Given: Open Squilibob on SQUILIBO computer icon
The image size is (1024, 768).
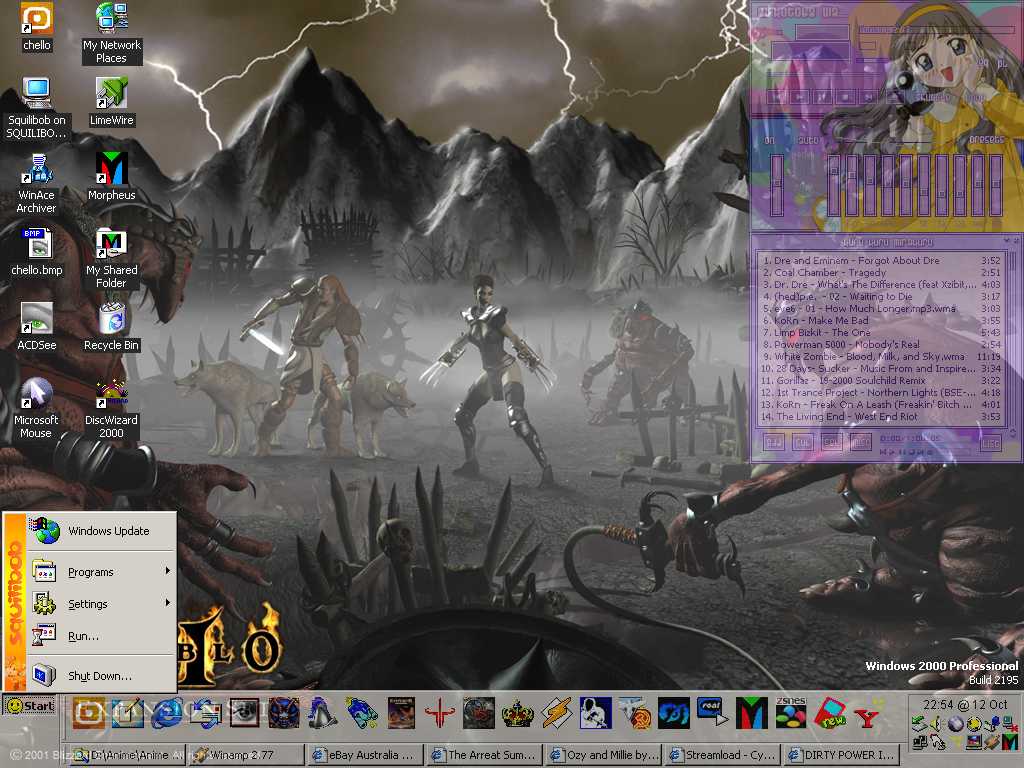Looking at the screenshot, I should click(x=37, y=108).
